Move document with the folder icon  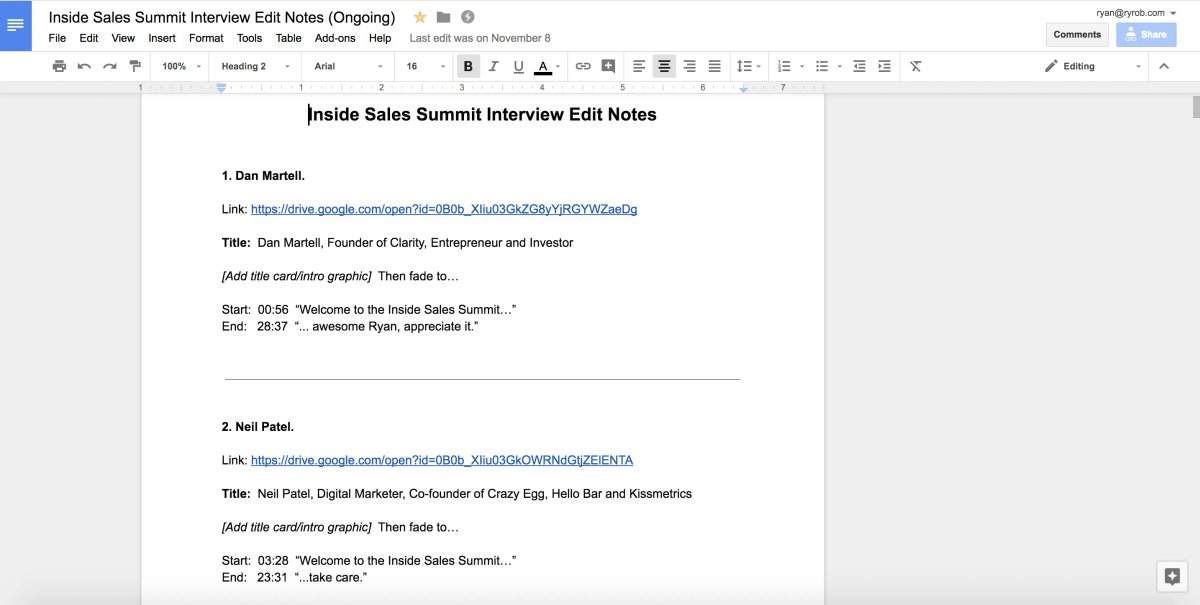(x=443, y=17)
